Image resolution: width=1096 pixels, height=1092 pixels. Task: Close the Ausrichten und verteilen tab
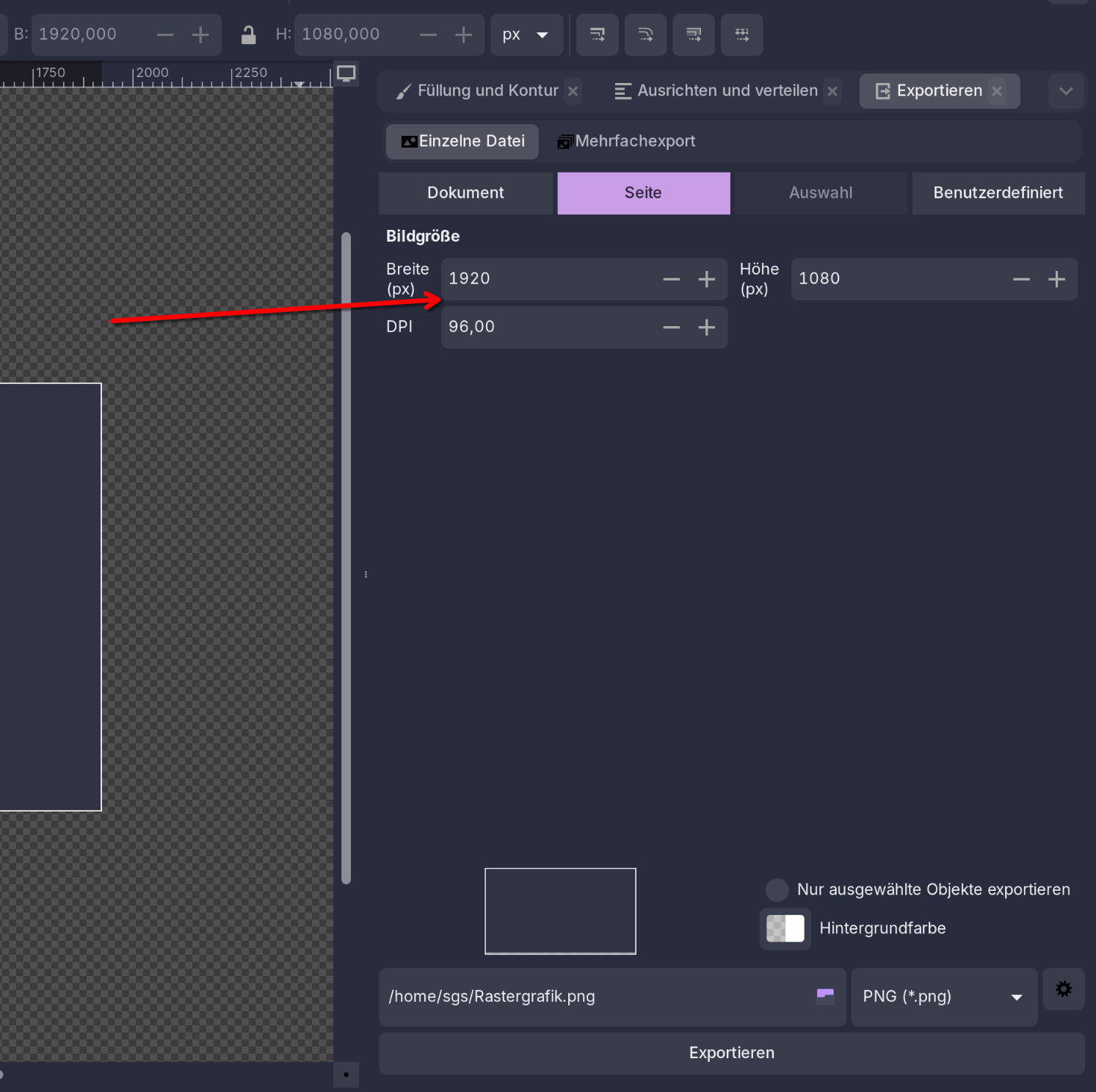(832, 91)
